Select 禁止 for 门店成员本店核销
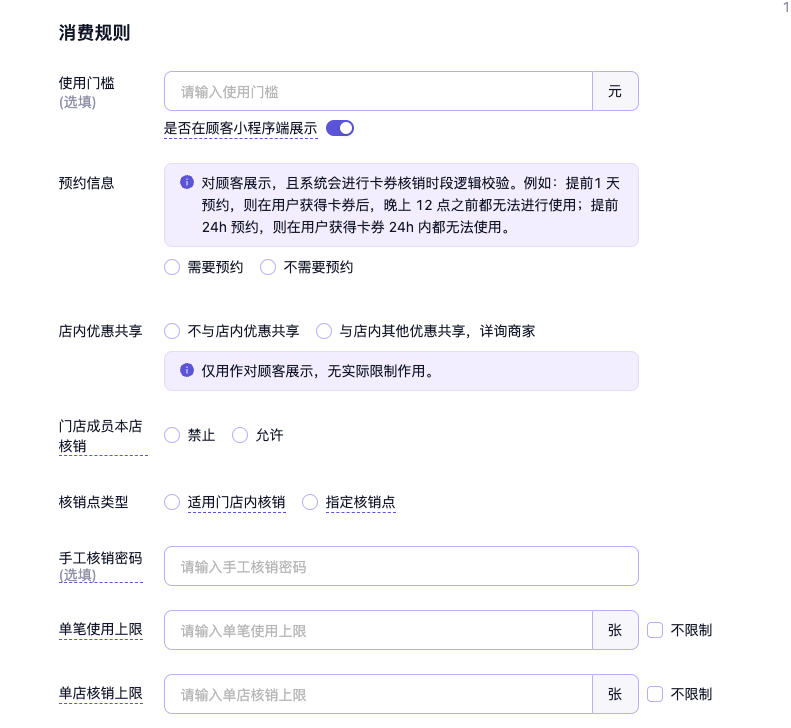The width and height of the screenshot is (791, 728). click(x=172, y=435)
